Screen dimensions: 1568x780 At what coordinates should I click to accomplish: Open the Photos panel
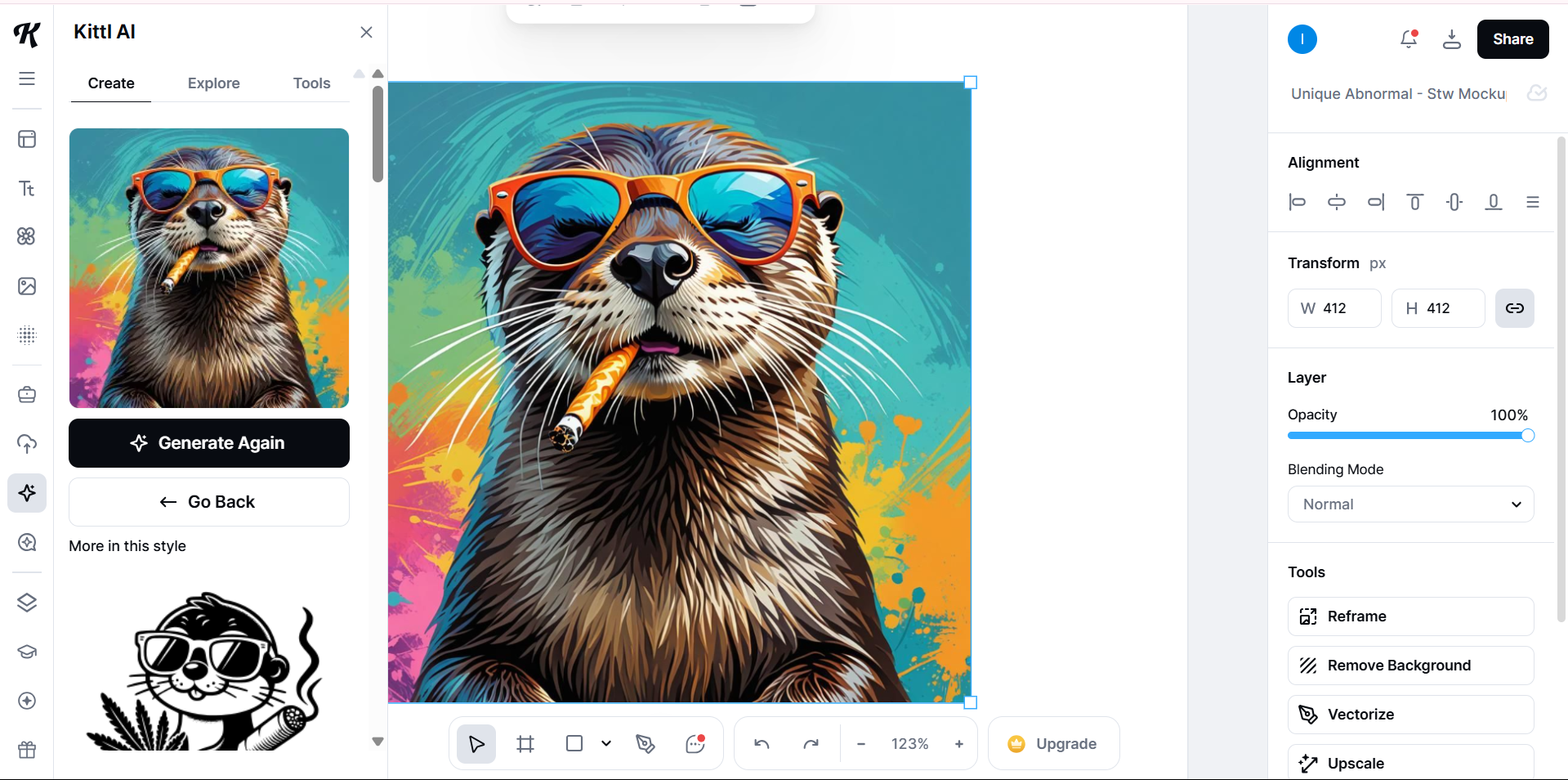[27, 285]
